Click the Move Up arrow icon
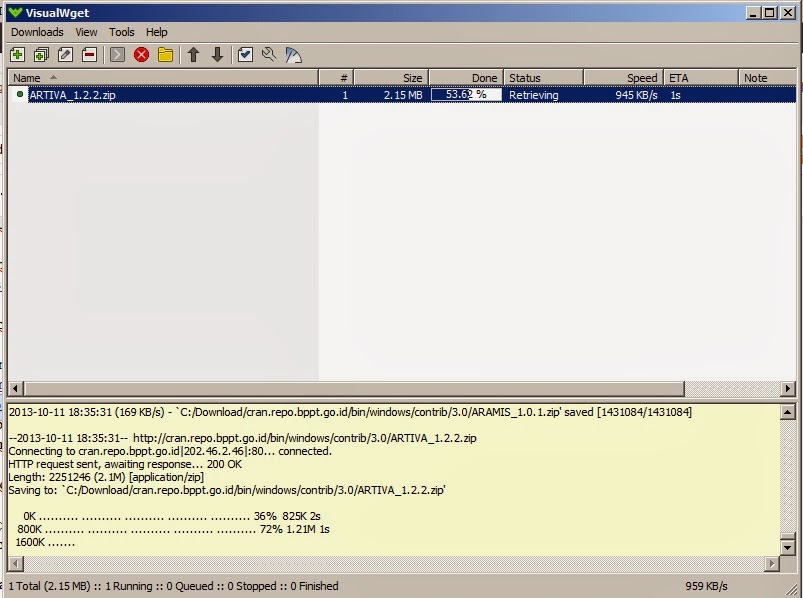Screen dimensions: 803x598 193,55
